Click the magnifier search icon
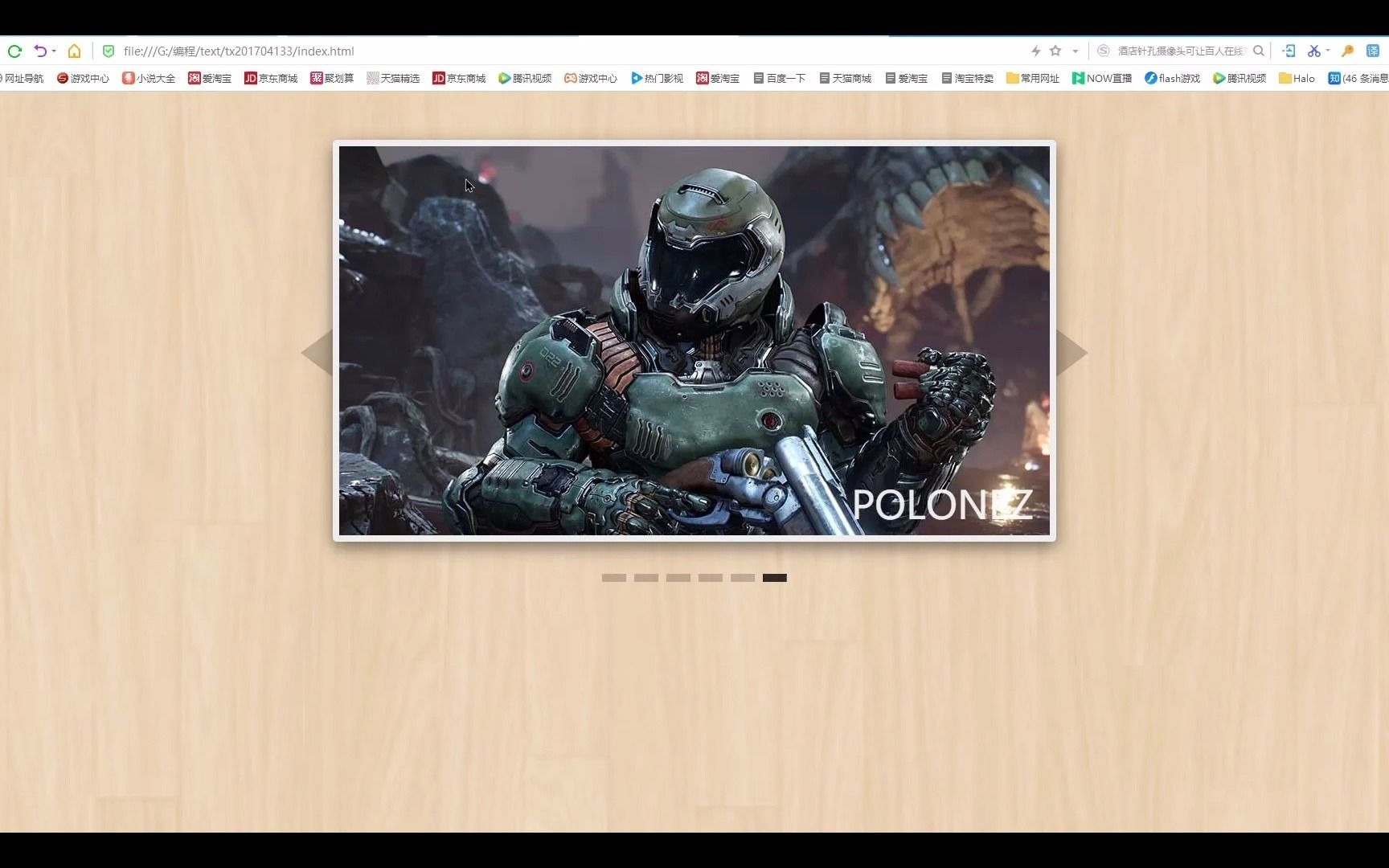The width and height of the screenshot is (1389, 868). (x=1259, y=51)
